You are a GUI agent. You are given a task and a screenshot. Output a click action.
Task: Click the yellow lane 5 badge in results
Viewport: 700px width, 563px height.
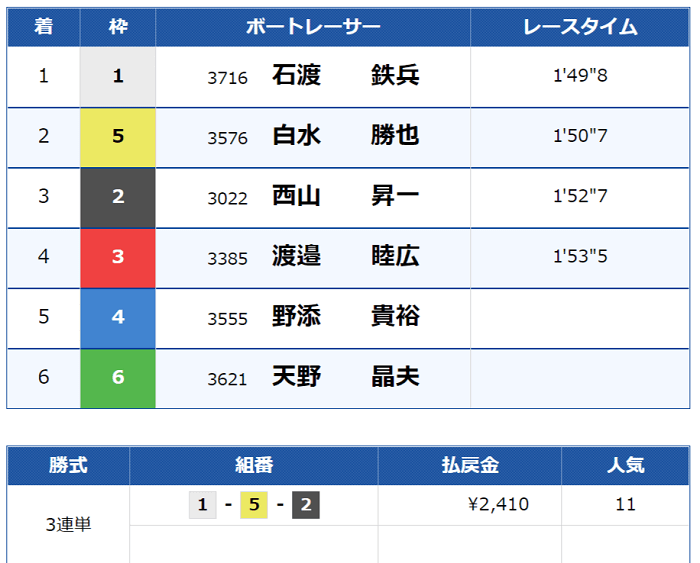[118, 136]
